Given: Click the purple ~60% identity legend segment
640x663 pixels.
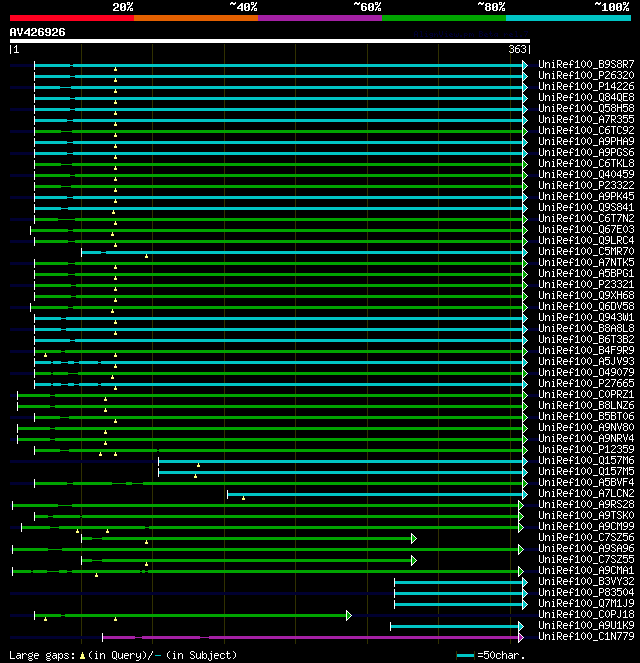Looking at the screenshot, I should click(x=320, y=18).
